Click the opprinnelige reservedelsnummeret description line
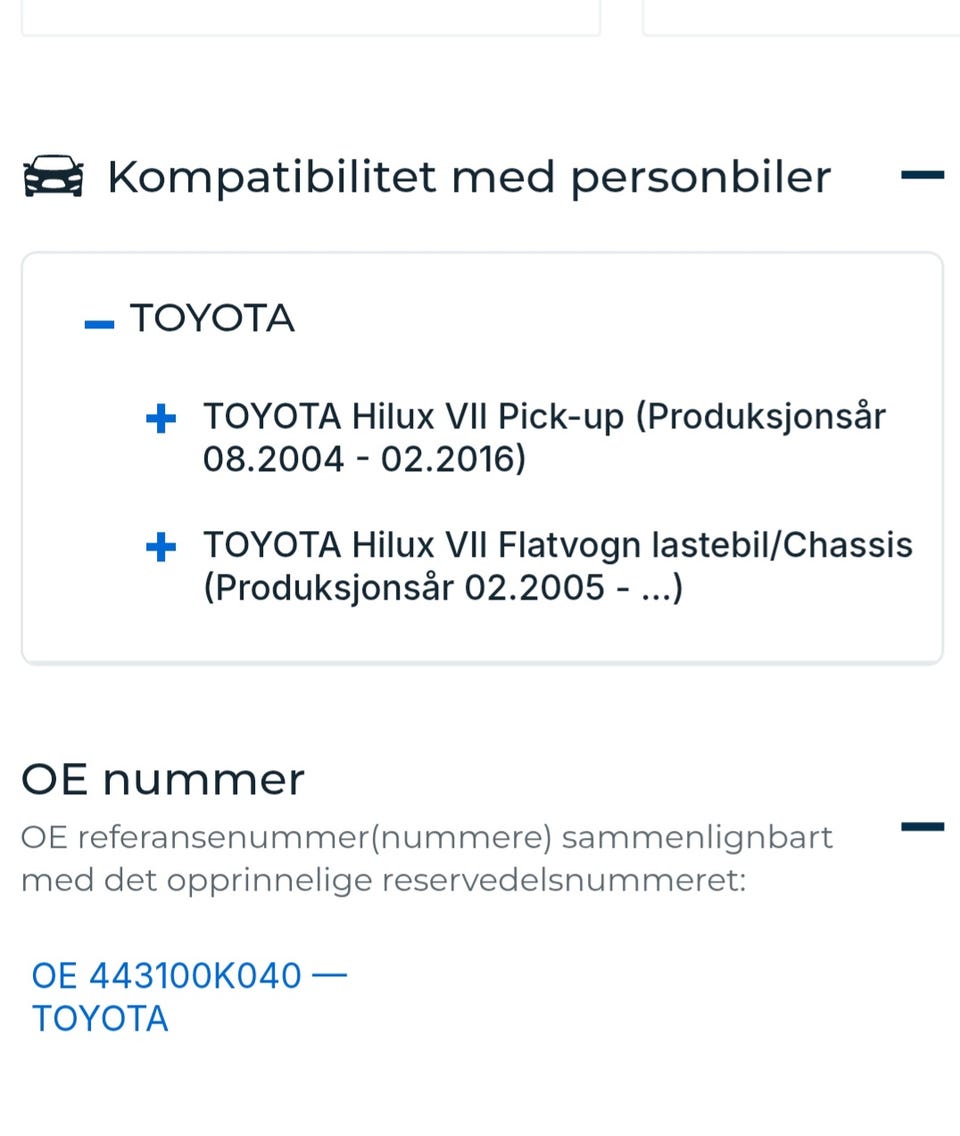 tap(383, 881)
